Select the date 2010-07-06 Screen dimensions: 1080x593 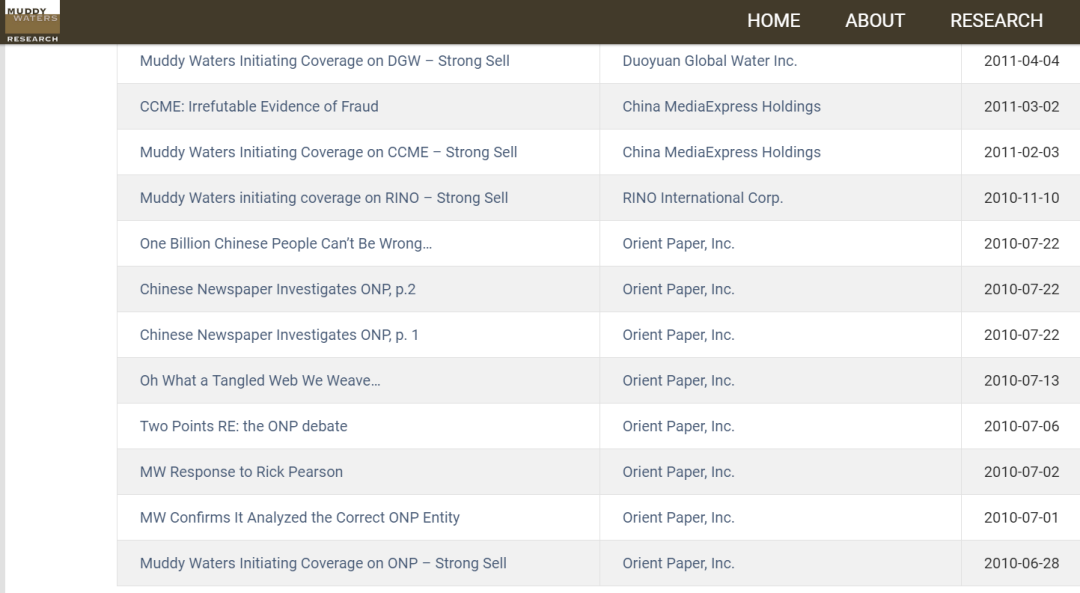[1021, 426]
